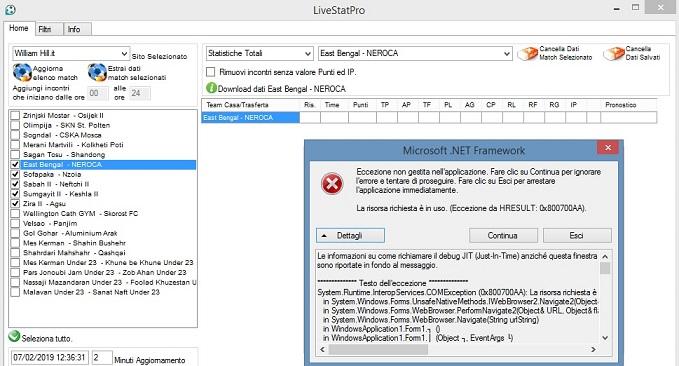Uncheck the Sabah II - Neftchi II match
This screenshot has height=366, width=679.
[x=15, y=184]
